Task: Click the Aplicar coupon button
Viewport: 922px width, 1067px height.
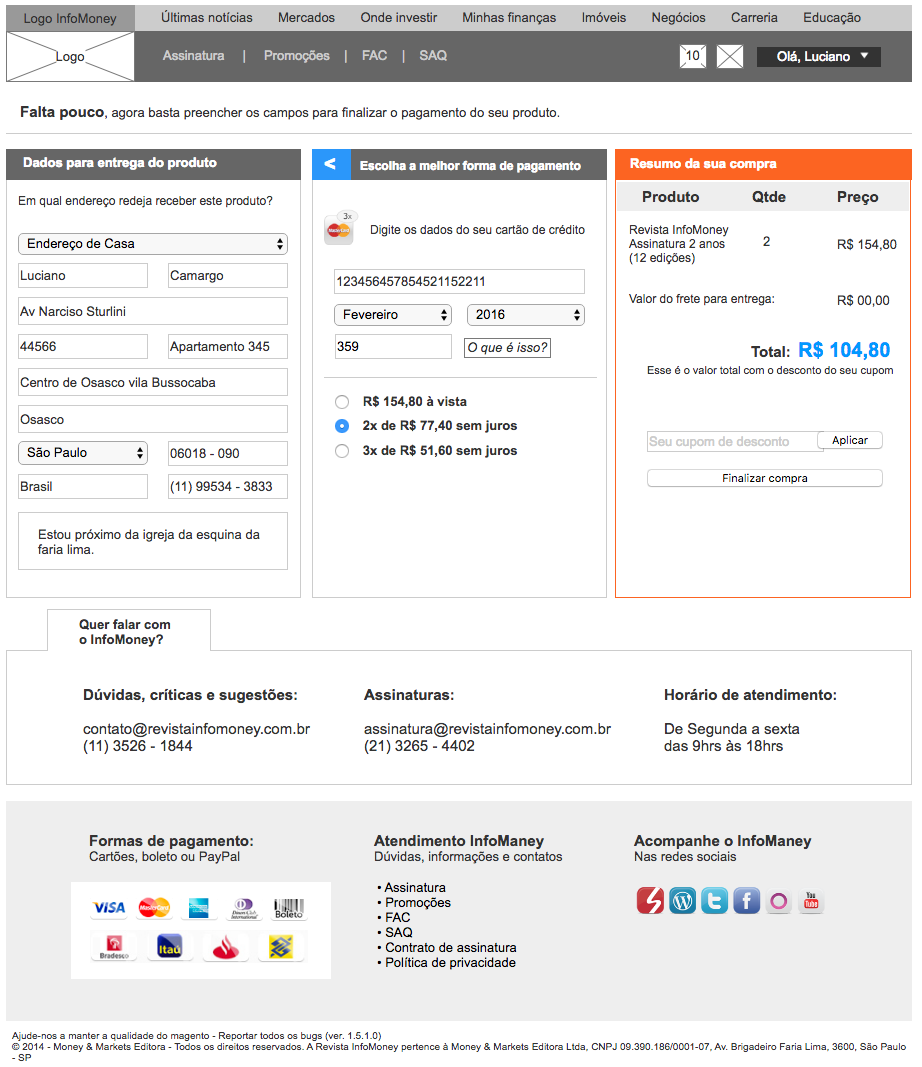Action: (850, 440)
